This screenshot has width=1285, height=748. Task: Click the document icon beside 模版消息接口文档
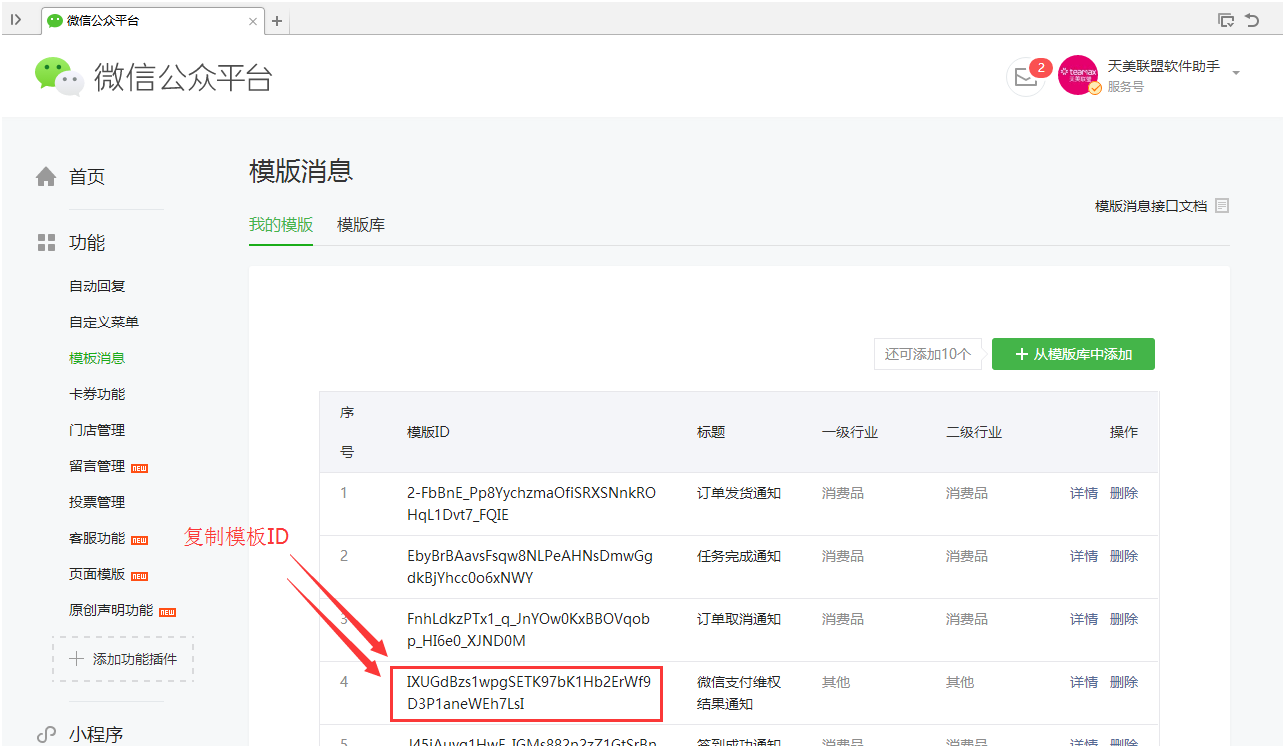tap(1222, 206)
